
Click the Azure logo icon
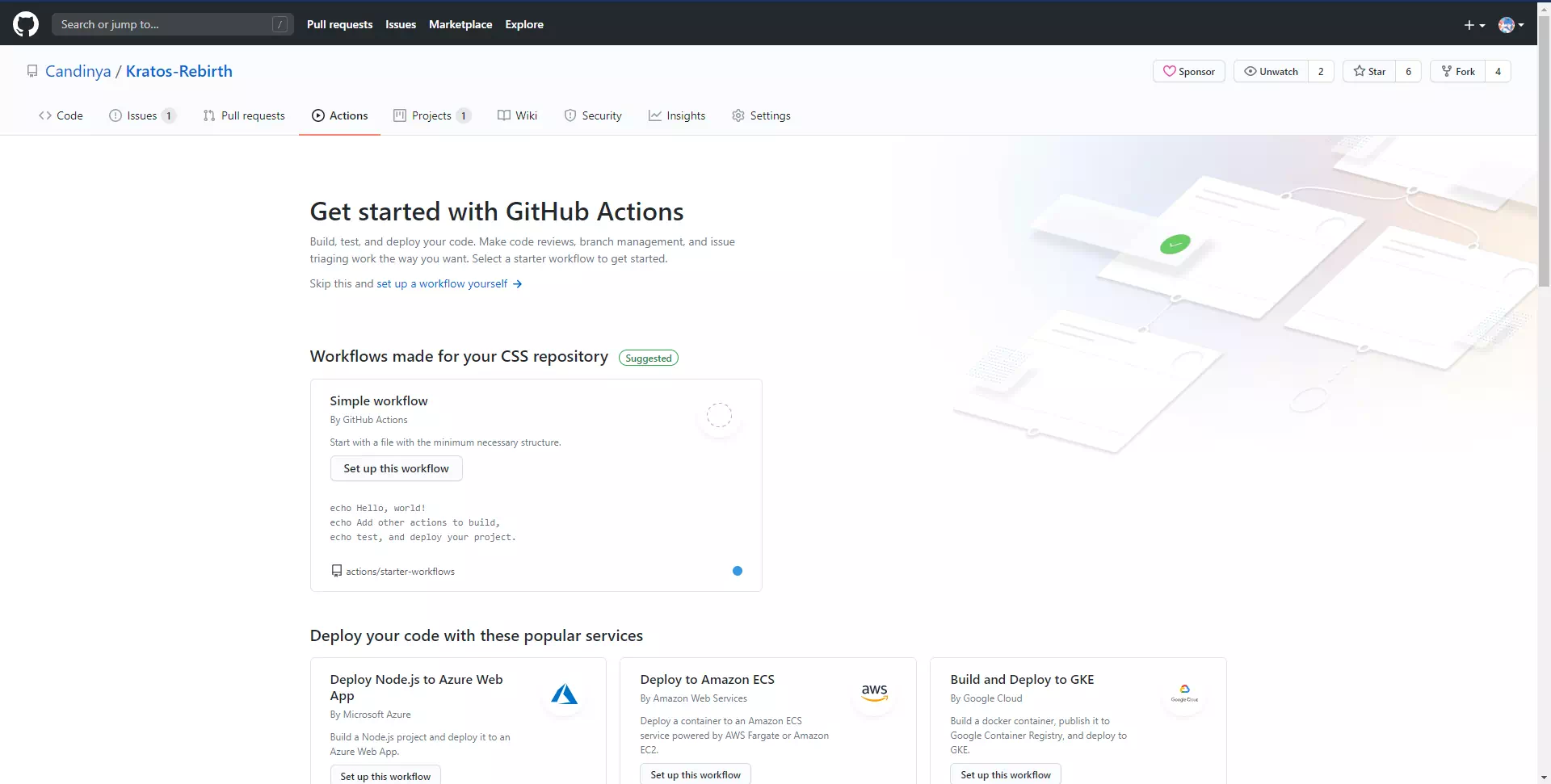pos(564,694)
